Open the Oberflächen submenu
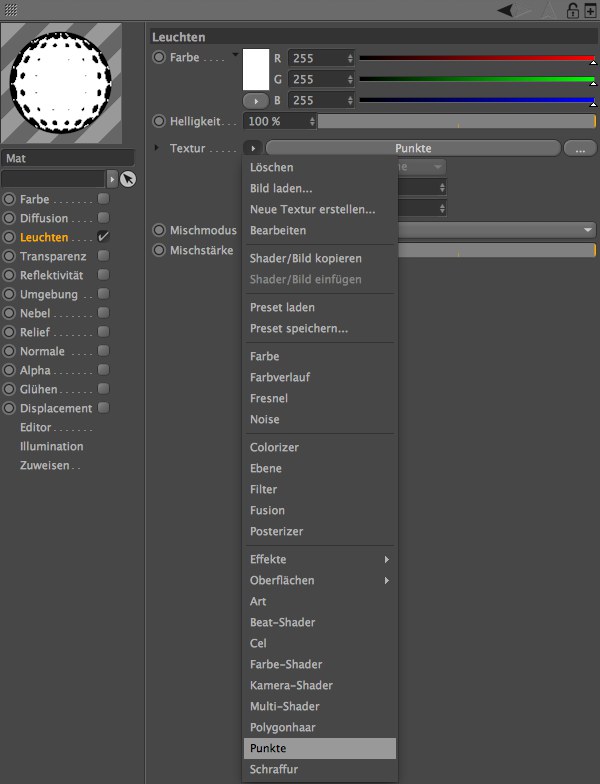600x784 pixels. click(x=320, y=580)
